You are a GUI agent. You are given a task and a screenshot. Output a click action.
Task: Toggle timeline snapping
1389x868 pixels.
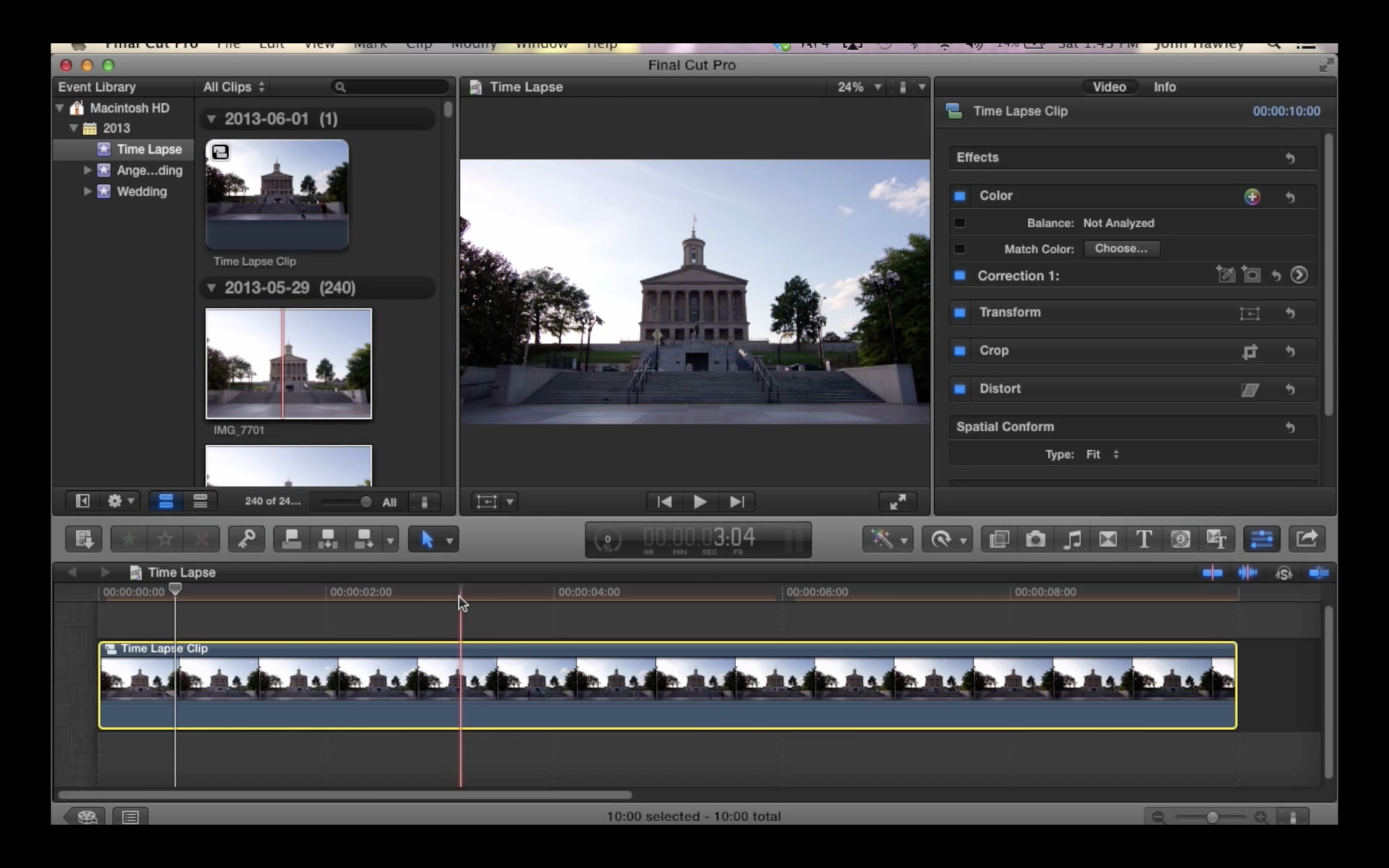[x=1318, y=573]
